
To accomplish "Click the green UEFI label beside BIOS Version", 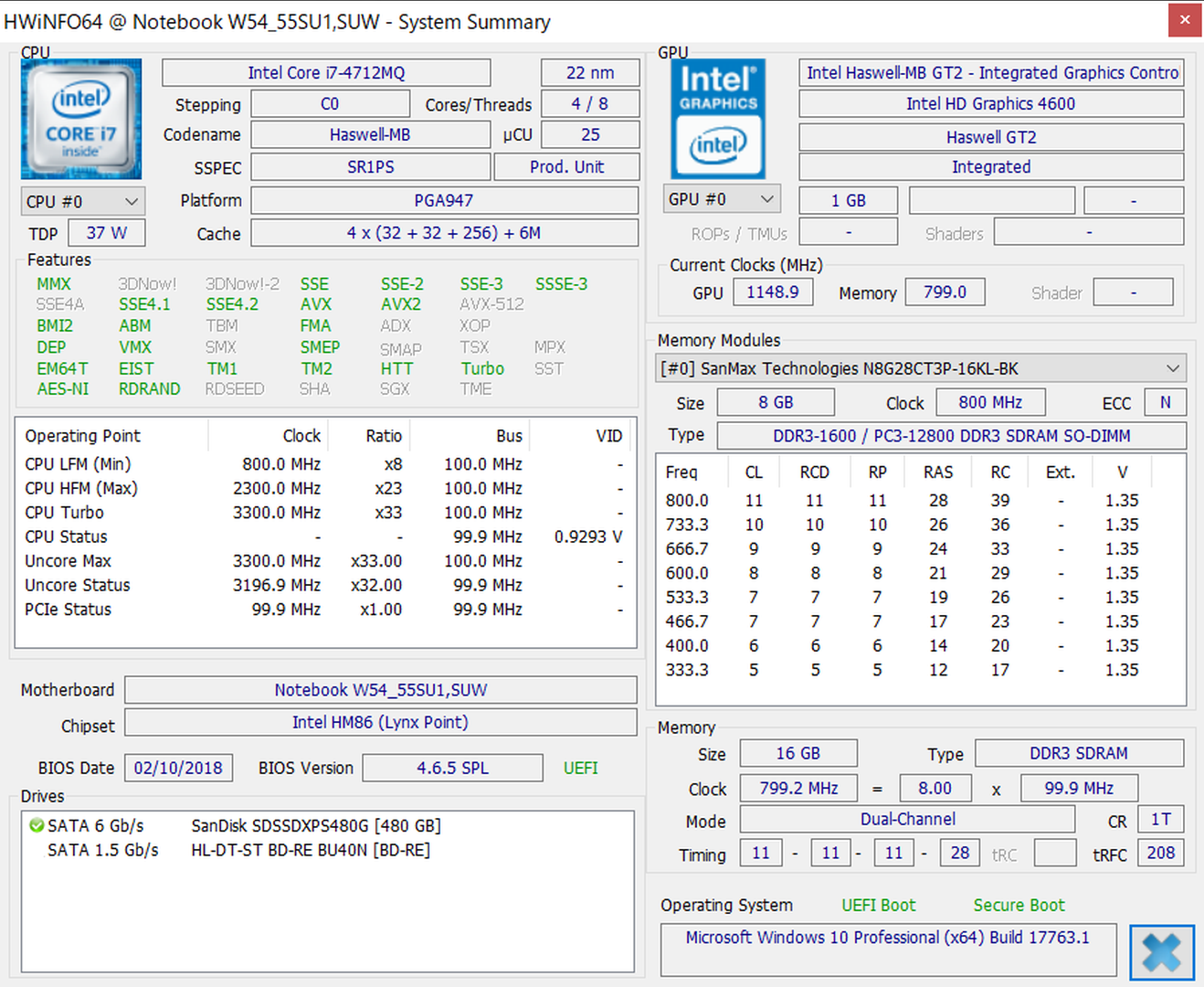I will (x=581, y=768).
